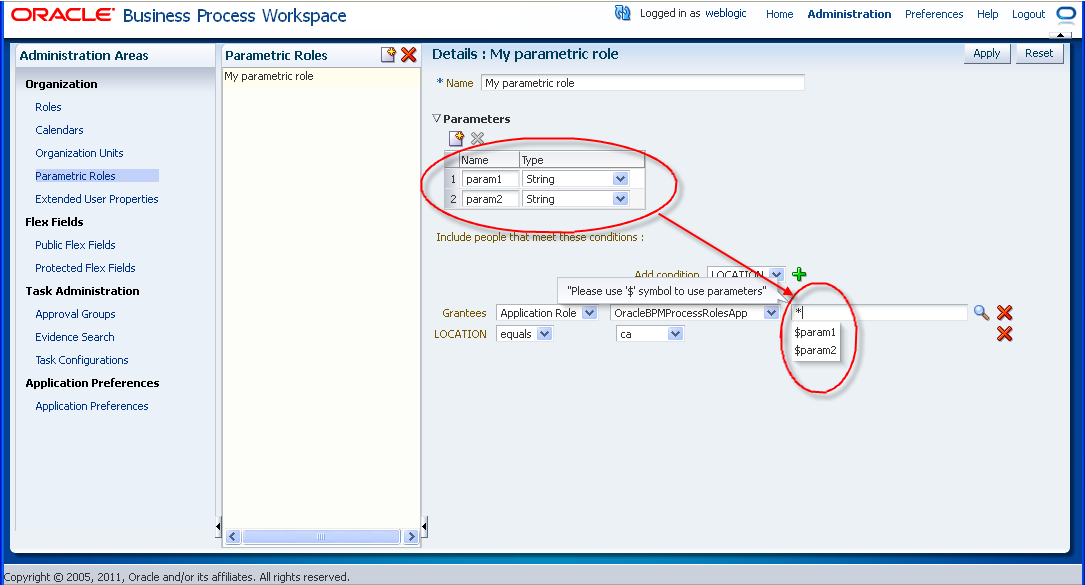Click the param2 name field

click(490, 199)
